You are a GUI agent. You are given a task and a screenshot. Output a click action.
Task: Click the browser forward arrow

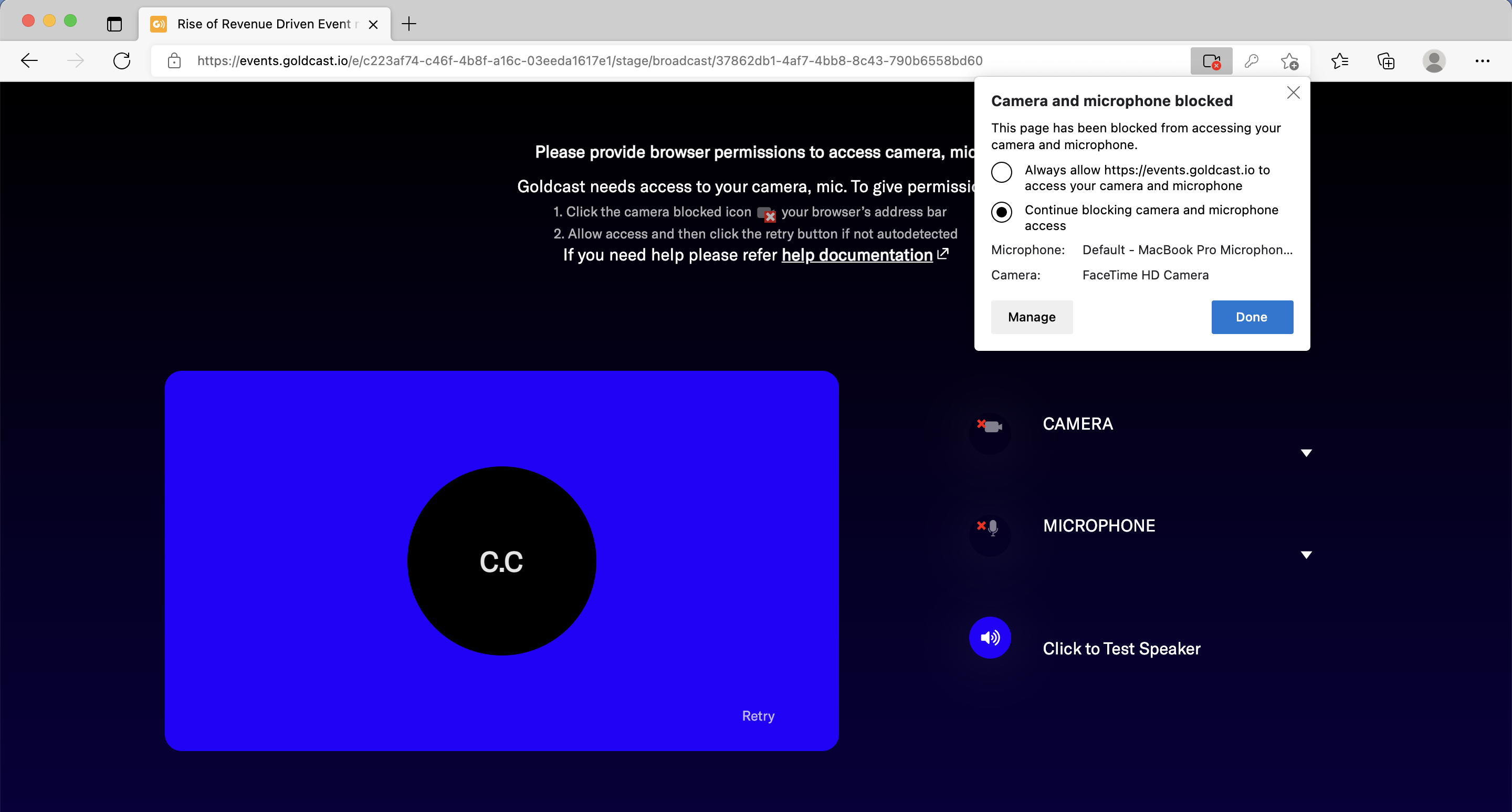coord(76,60)
